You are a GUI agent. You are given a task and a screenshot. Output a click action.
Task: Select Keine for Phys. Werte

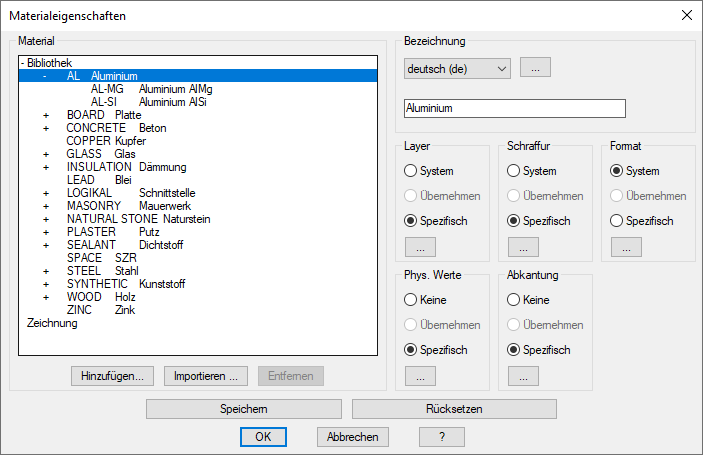[x=411, y=300]
